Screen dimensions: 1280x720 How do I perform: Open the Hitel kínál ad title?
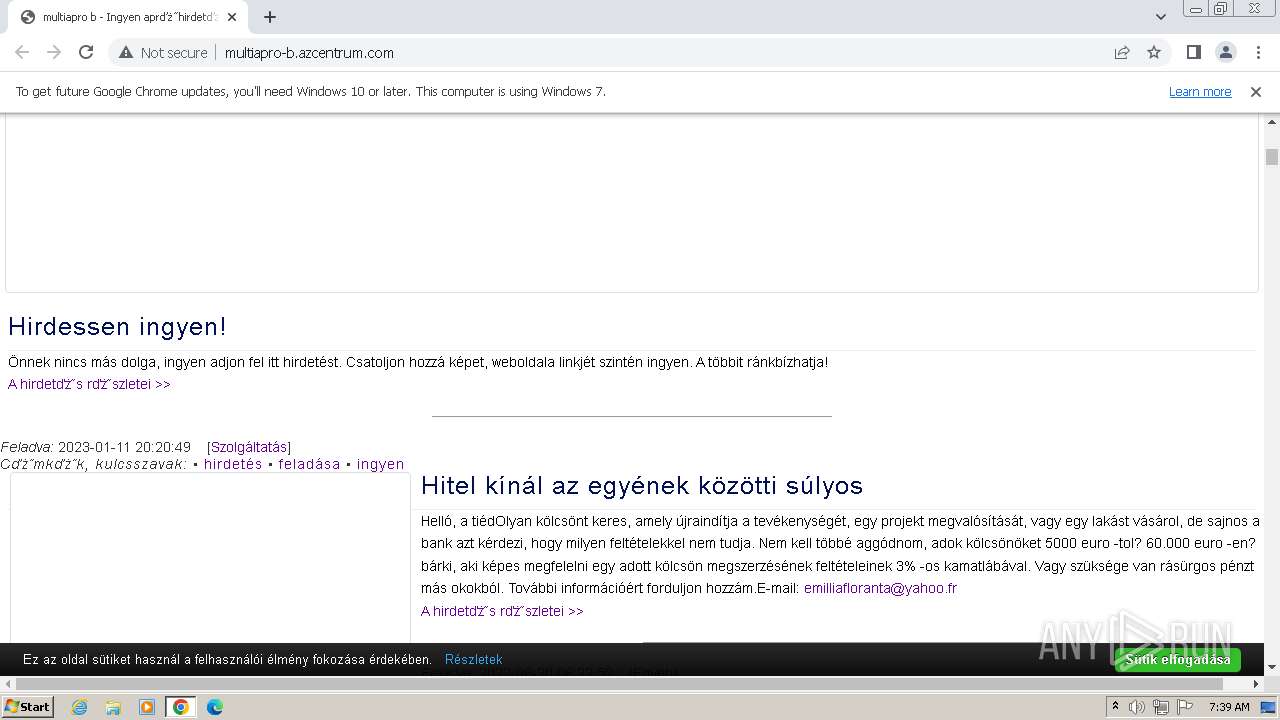point(642,486)
